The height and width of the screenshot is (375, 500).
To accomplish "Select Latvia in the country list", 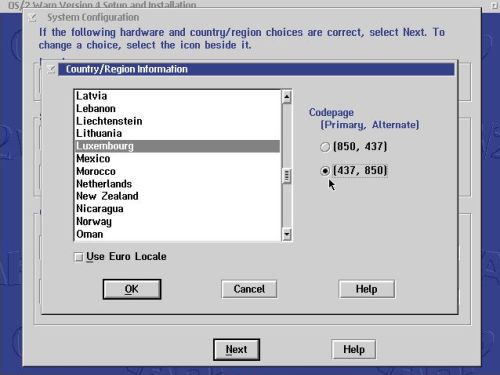I will (178, 96).
